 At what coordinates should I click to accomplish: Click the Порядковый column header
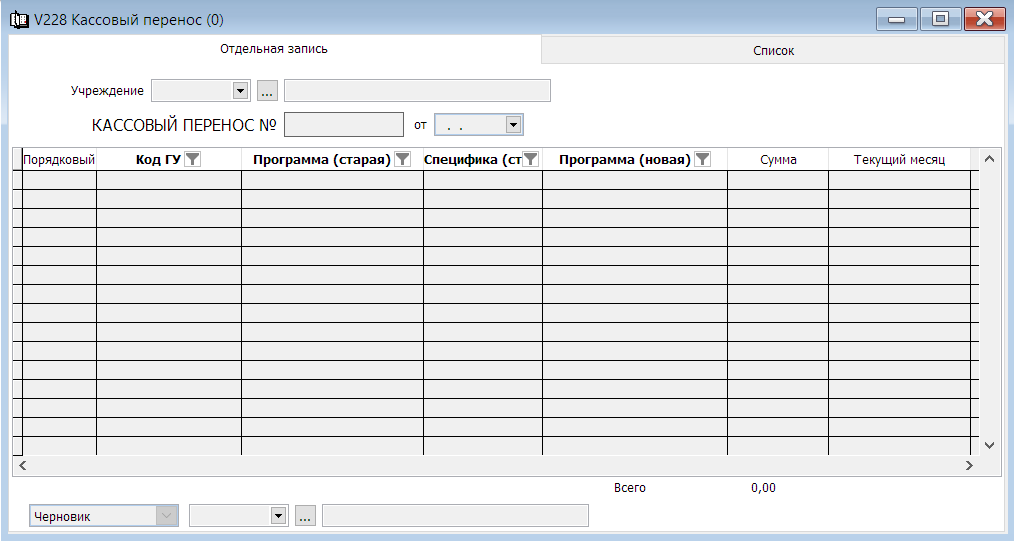tap(58, 160)
